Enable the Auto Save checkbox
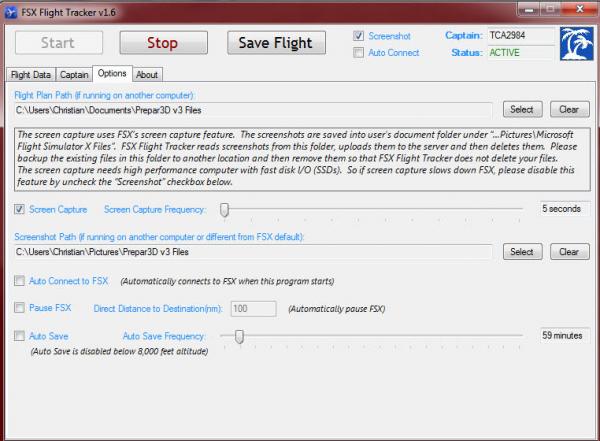Screen dimensions: 600x441 [x=20, y=337]
